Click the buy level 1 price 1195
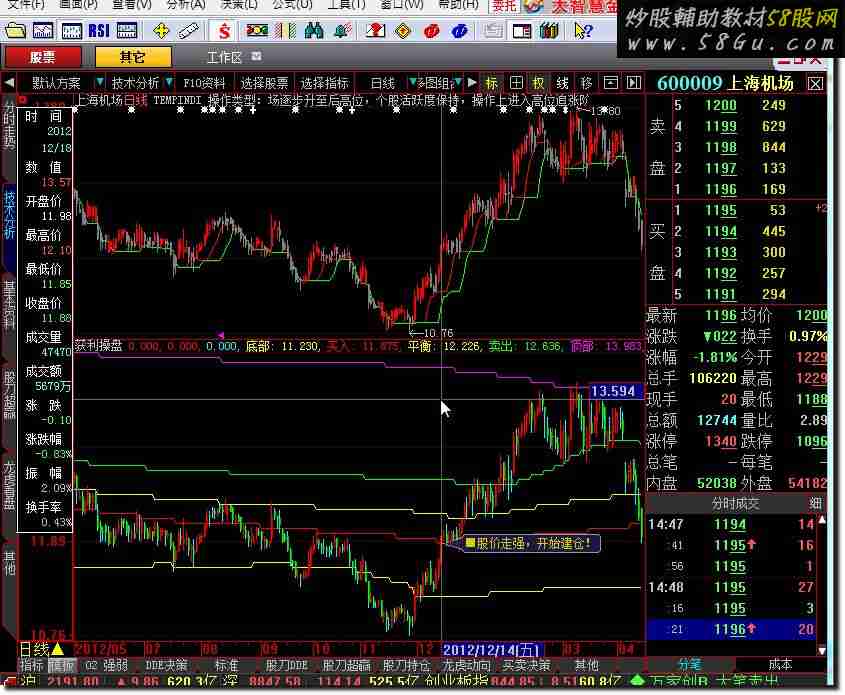 [x=721, y=210]
